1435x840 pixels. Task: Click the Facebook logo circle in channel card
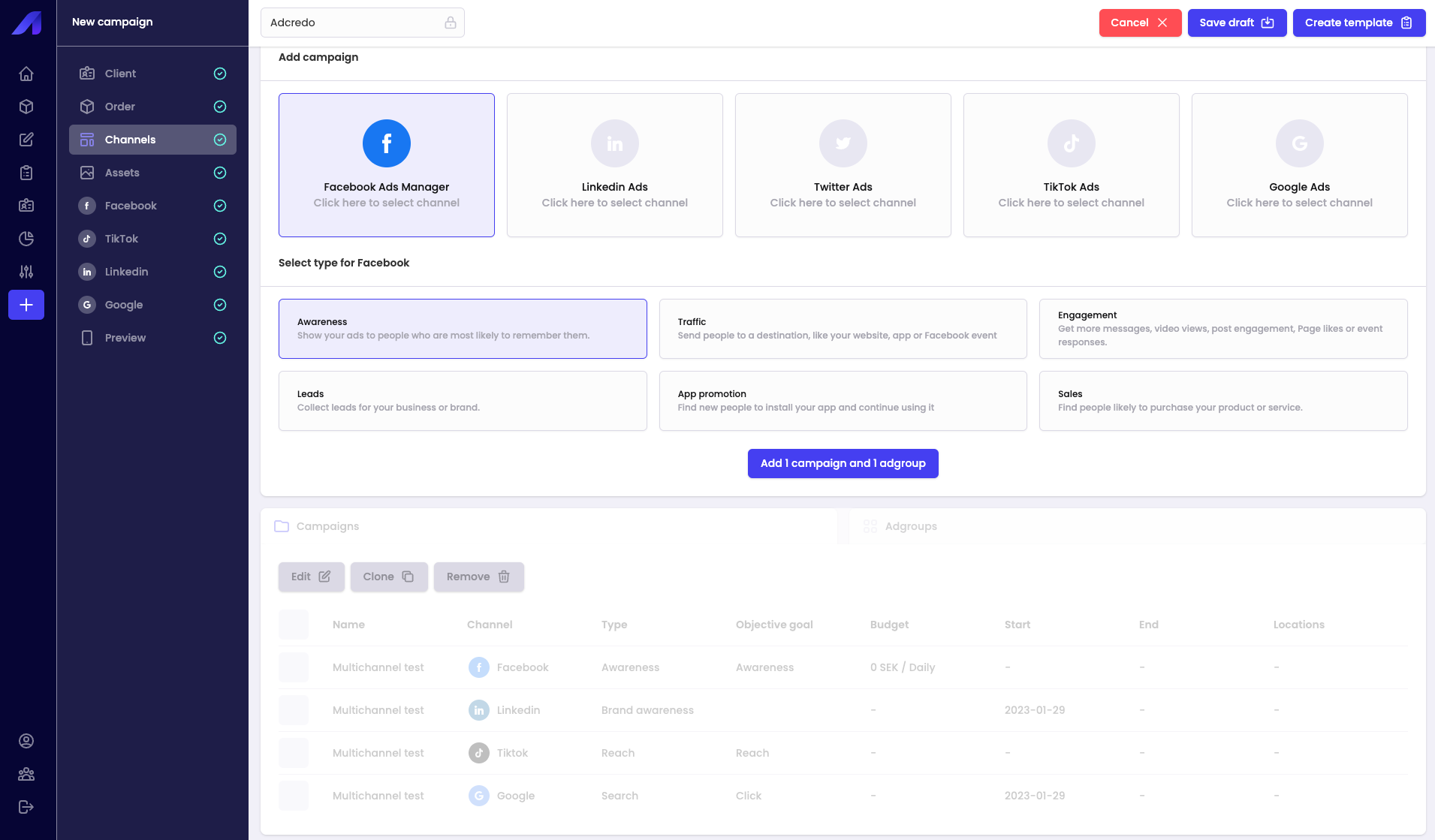[x=387, y=143]
